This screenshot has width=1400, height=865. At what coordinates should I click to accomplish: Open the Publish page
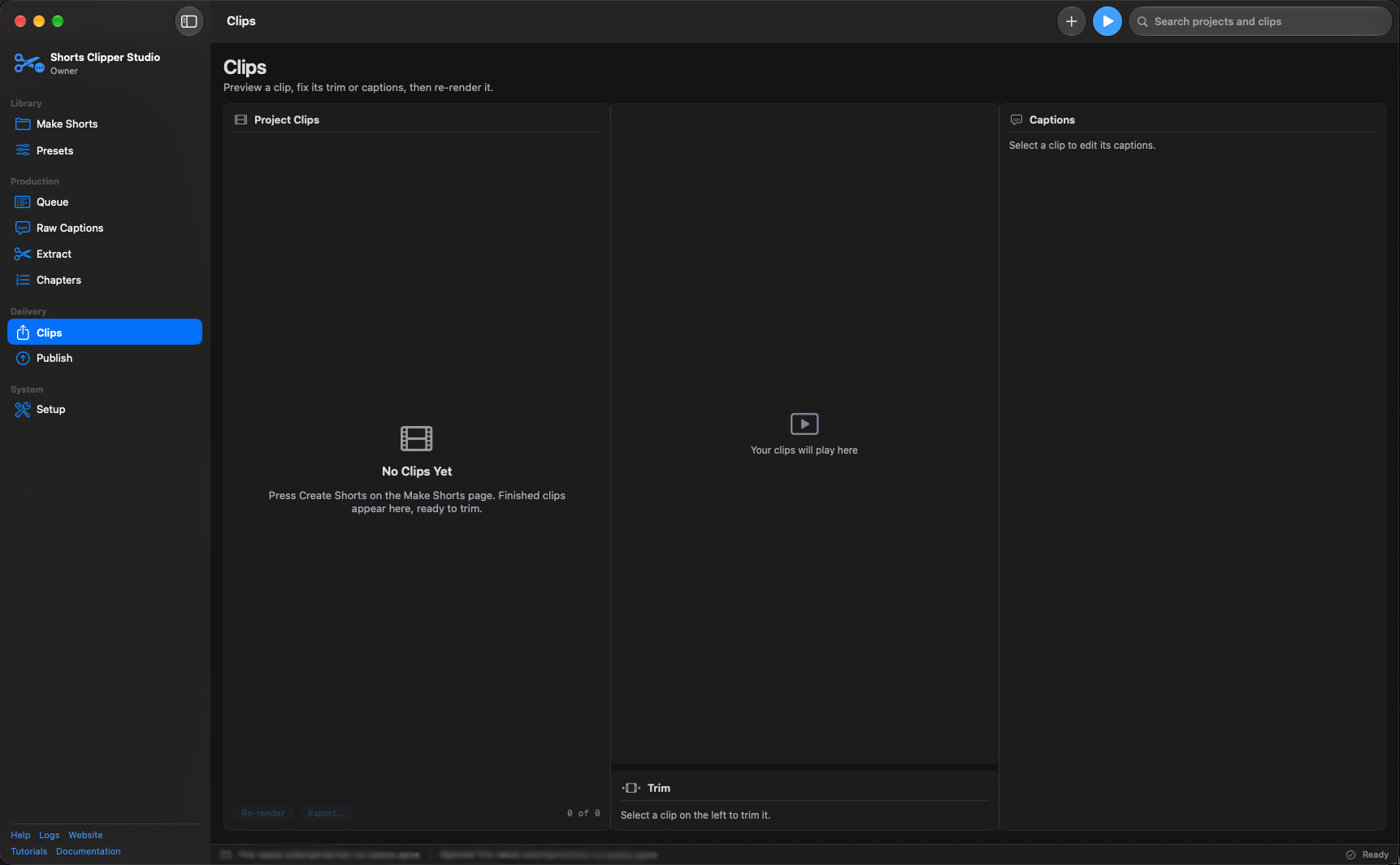point(105,358)
